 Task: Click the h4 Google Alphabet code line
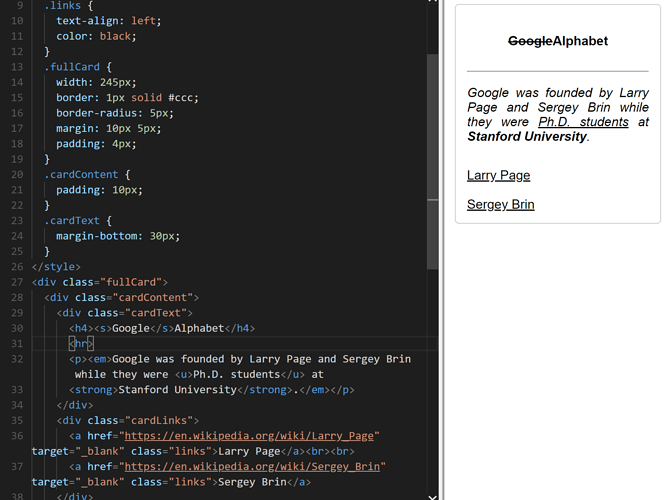(162, 329)
